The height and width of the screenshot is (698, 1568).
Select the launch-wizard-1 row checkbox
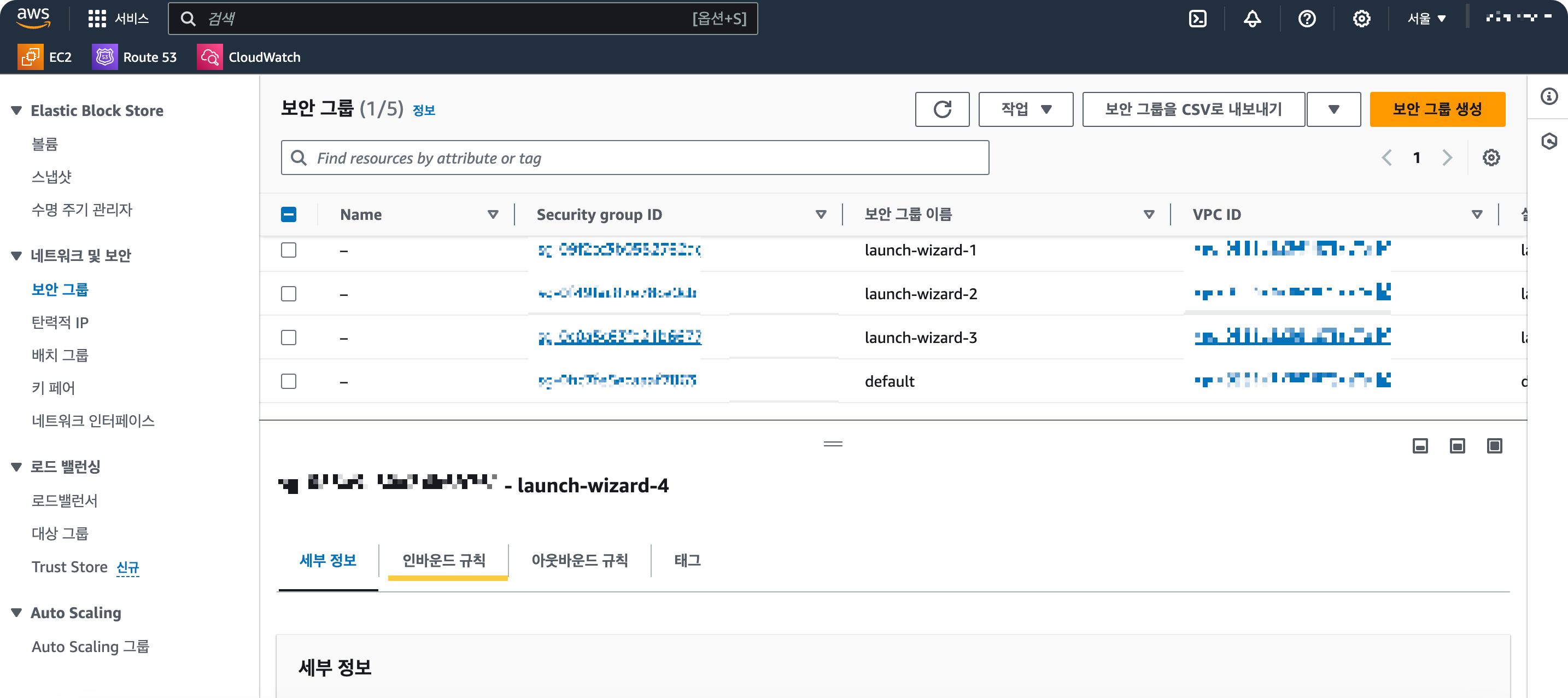point(289,251)
